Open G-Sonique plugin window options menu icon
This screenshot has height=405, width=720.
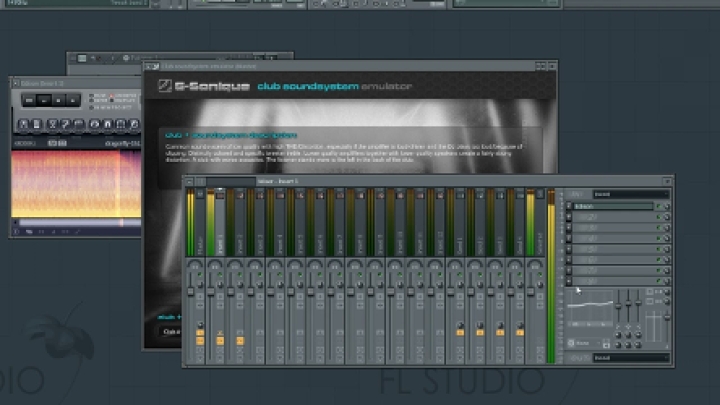(149, 67)
